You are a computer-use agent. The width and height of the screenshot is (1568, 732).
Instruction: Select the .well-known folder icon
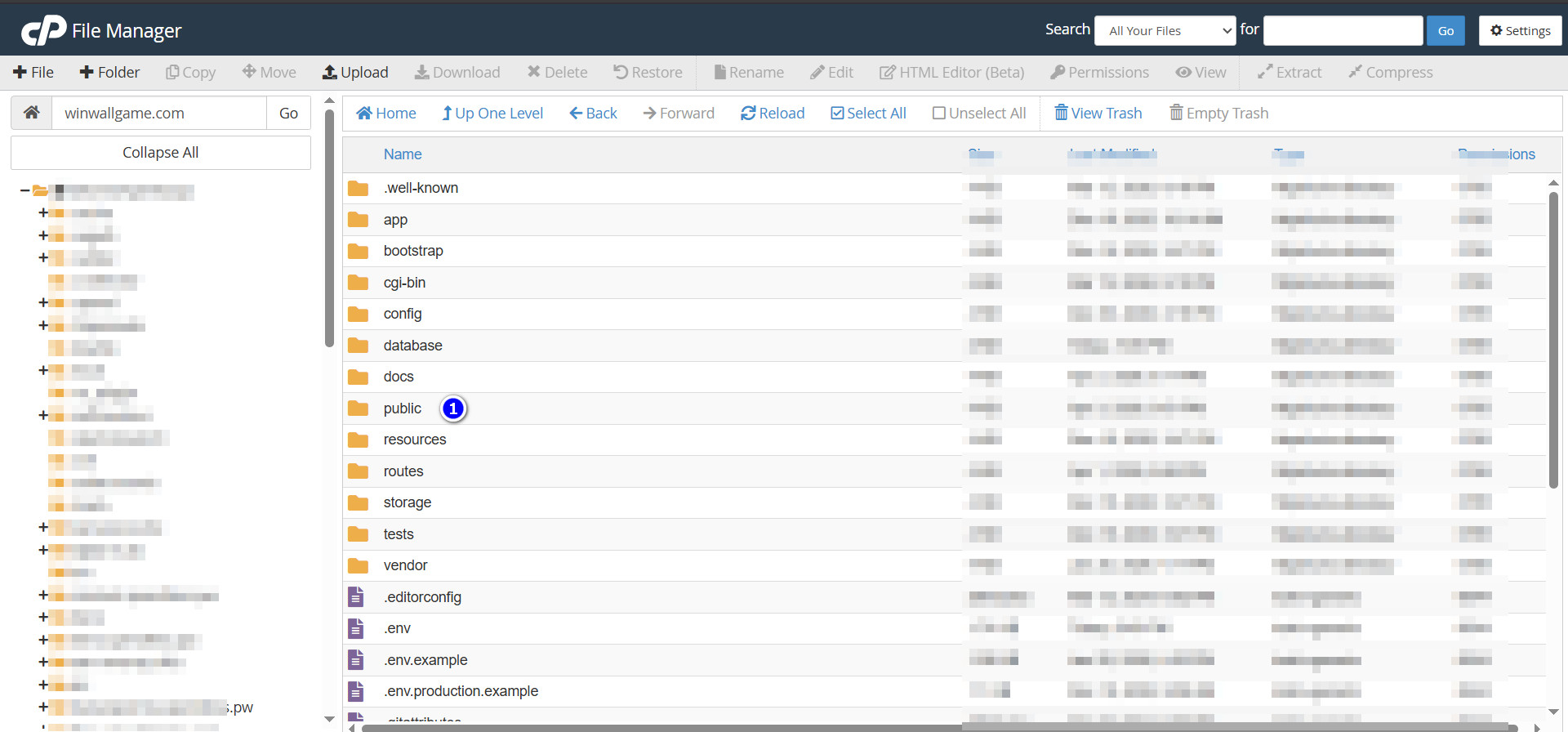[358, 188]
